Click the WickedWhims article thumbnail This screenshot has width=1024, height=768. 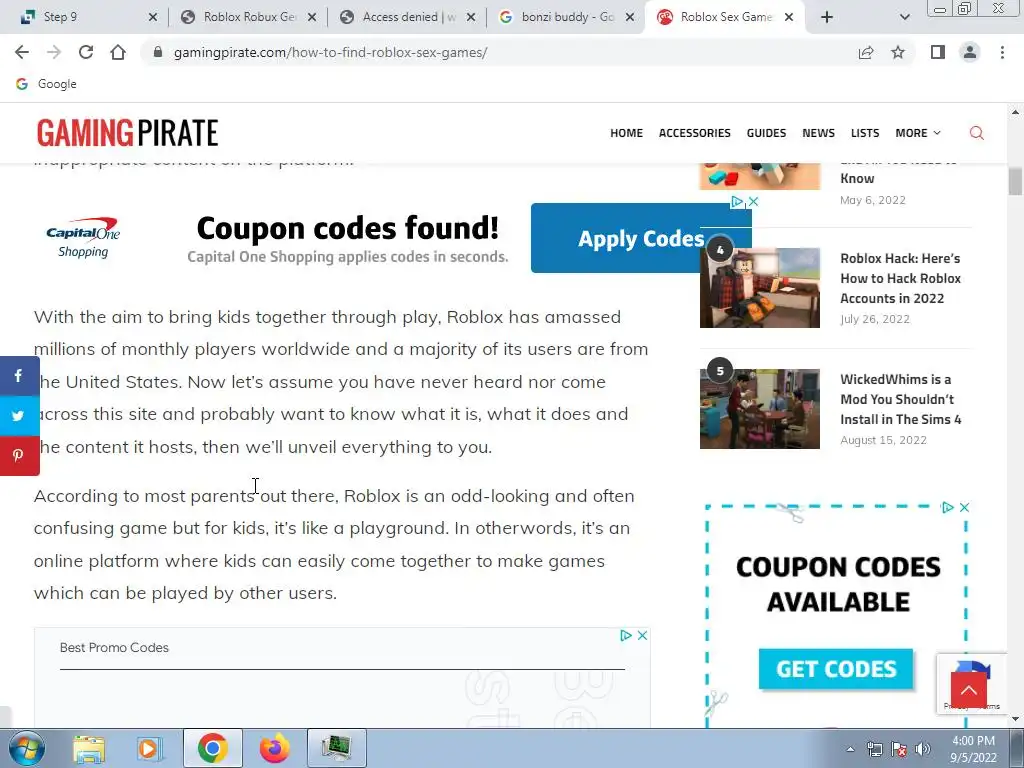pos(760,409)
